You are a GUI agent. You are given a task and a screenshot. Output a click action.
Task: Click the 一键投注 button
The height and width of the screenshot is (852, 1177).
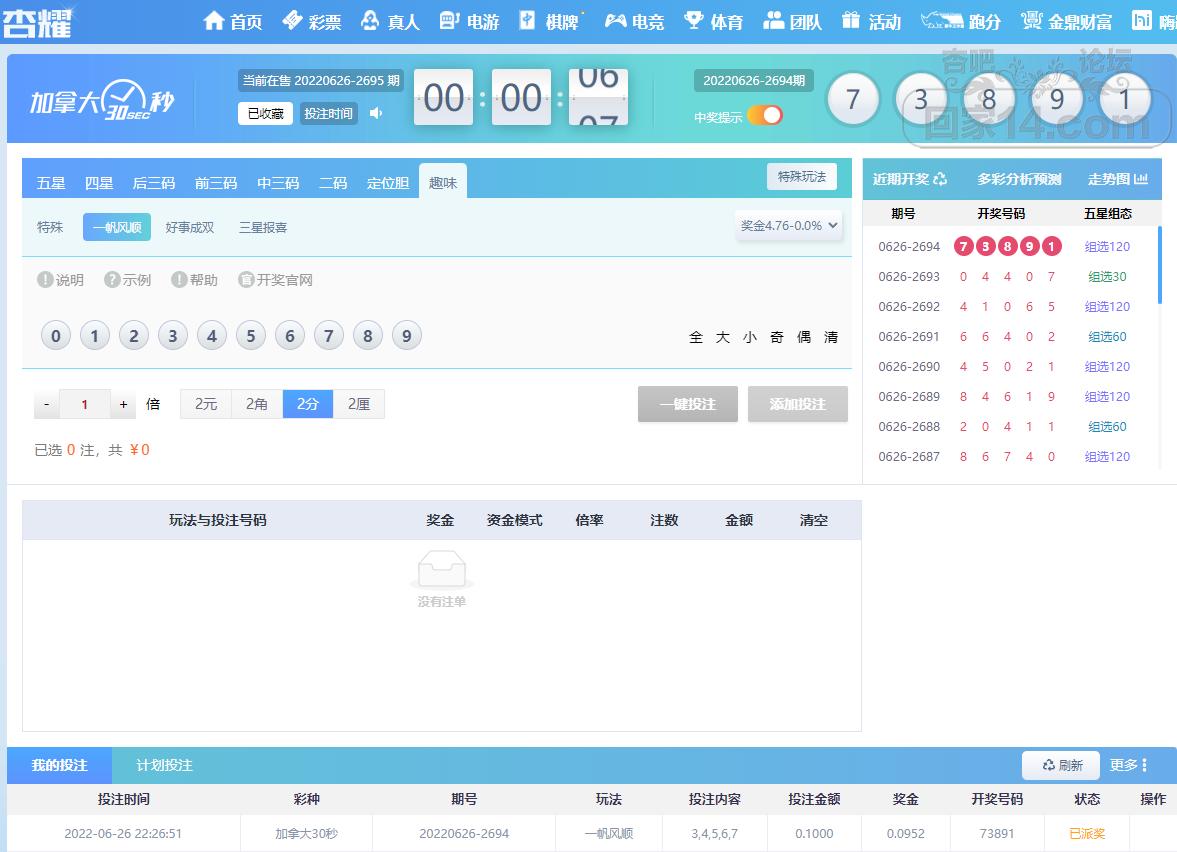point(687,404)
